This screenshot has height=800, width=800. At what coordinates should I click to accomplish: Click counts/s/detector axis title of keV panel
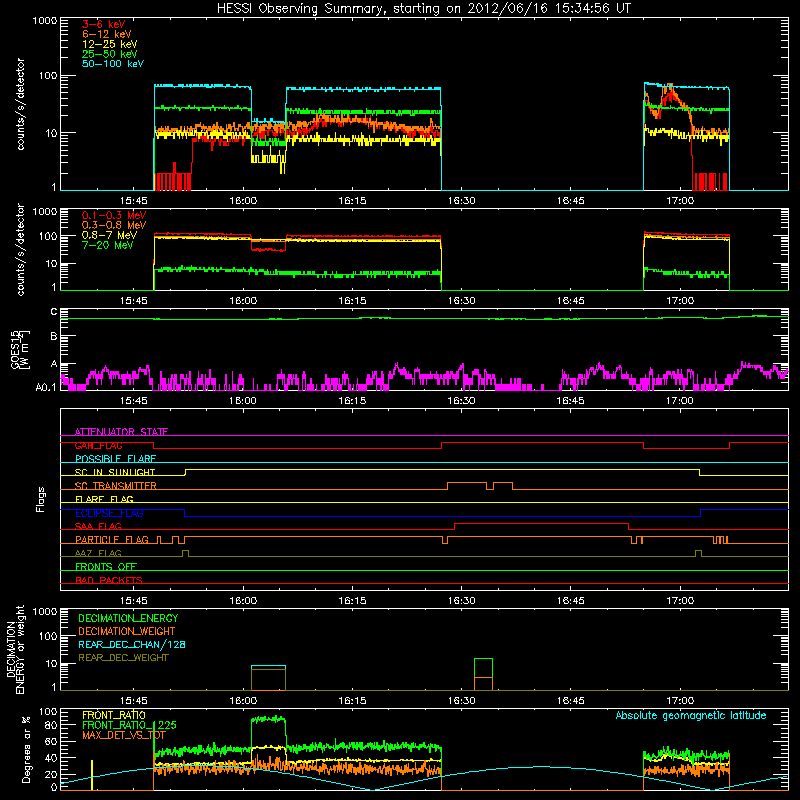tap(20, 104)
